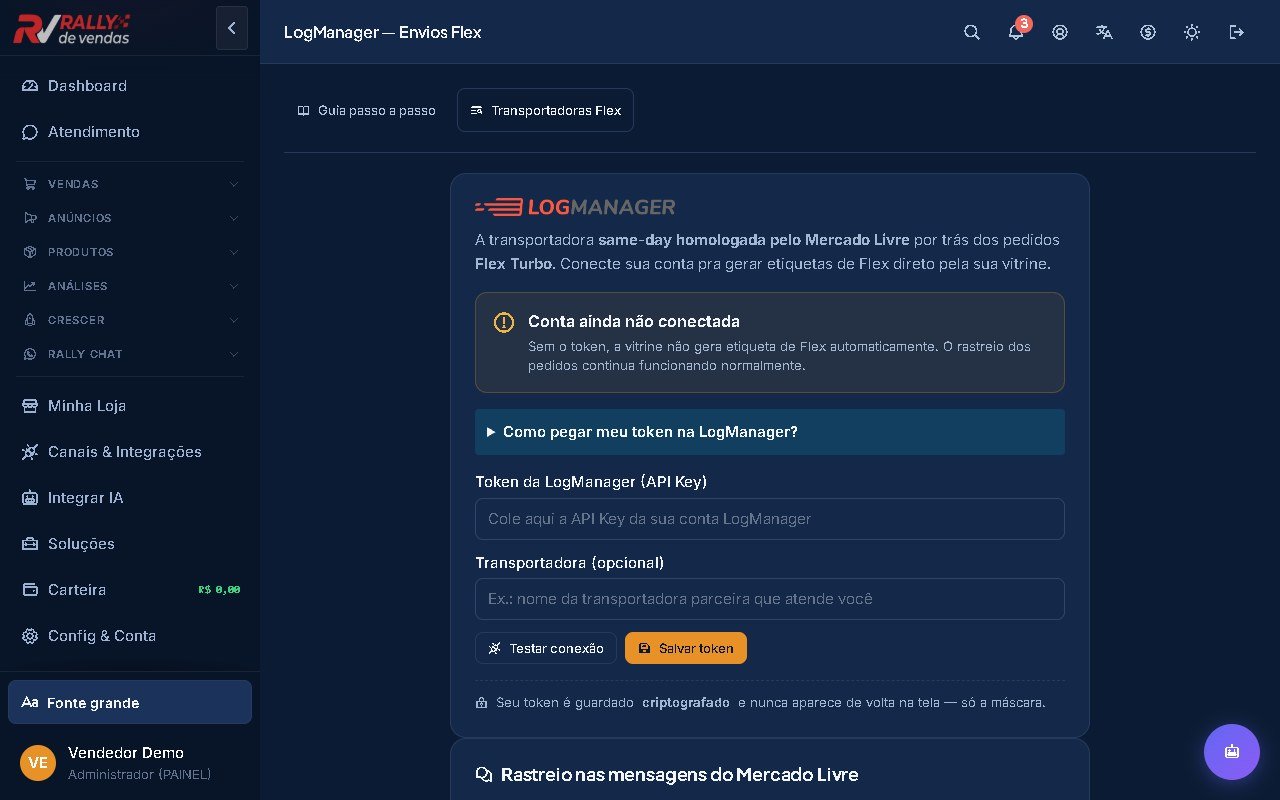Expand 'Como pegar meu token na LogManager?'

pos(770,432)
